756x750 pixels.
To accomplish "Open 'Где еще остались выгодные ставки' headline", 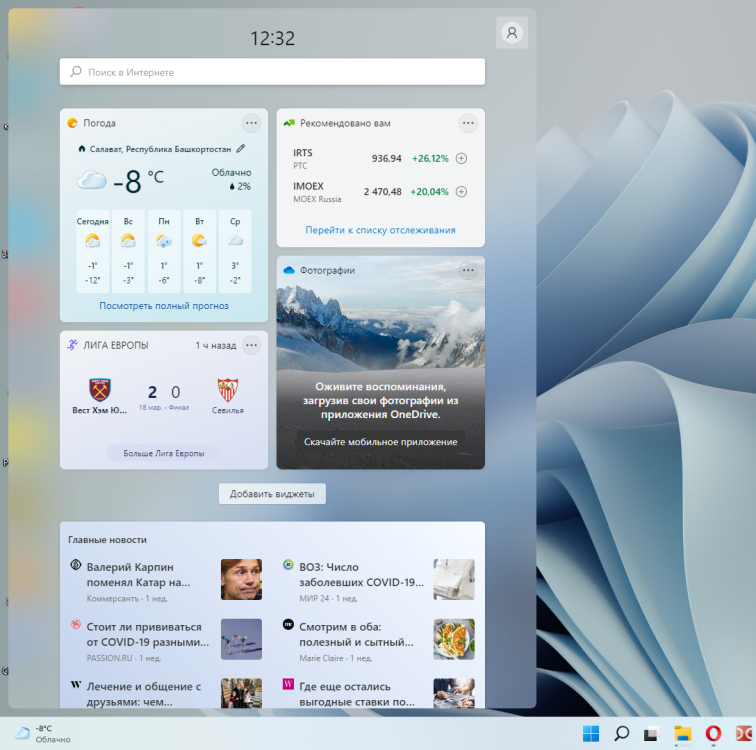I will 357,694.
